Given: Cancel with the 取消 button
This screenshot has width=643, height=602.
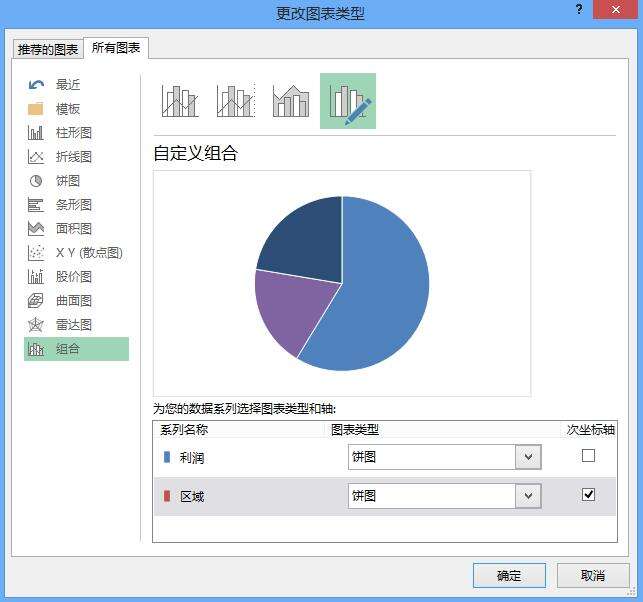Looking at the screenshot, I should (593, 575).
